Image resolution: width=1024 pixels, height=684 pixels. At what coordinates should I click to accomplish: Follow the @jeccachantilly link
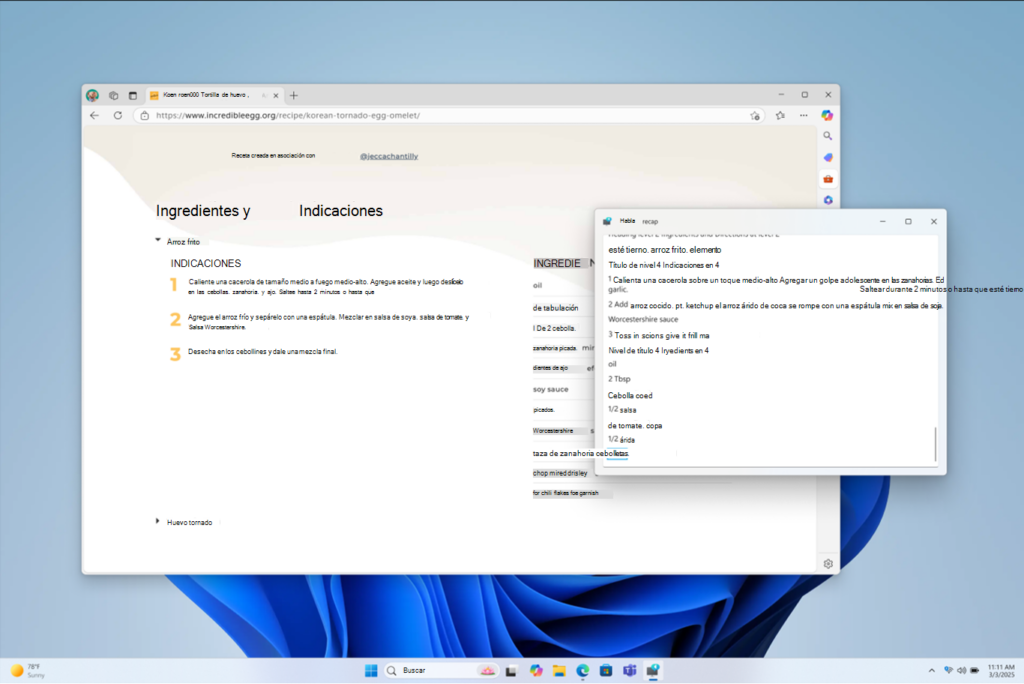(x=388, y=155)
